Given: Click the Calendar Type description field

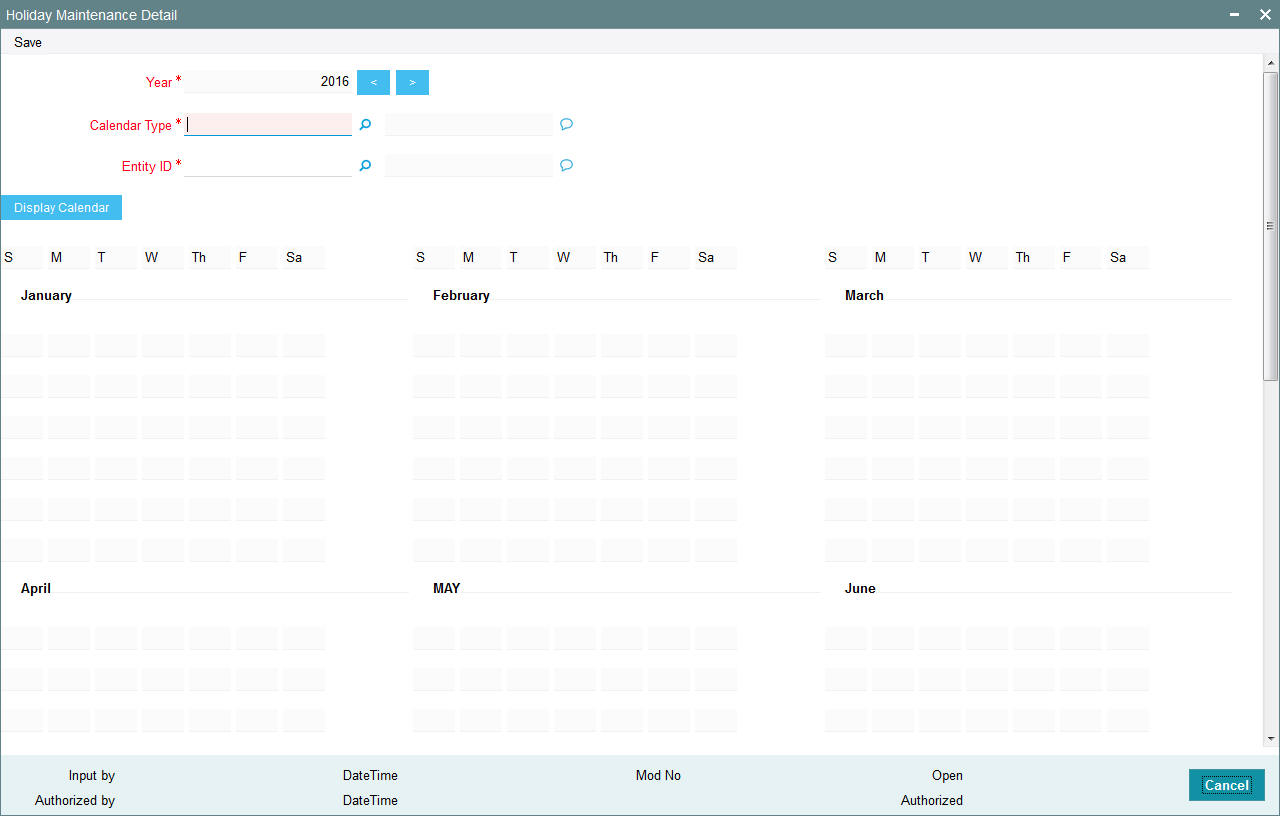Looking at the screenshot, I should click(468, 124).
